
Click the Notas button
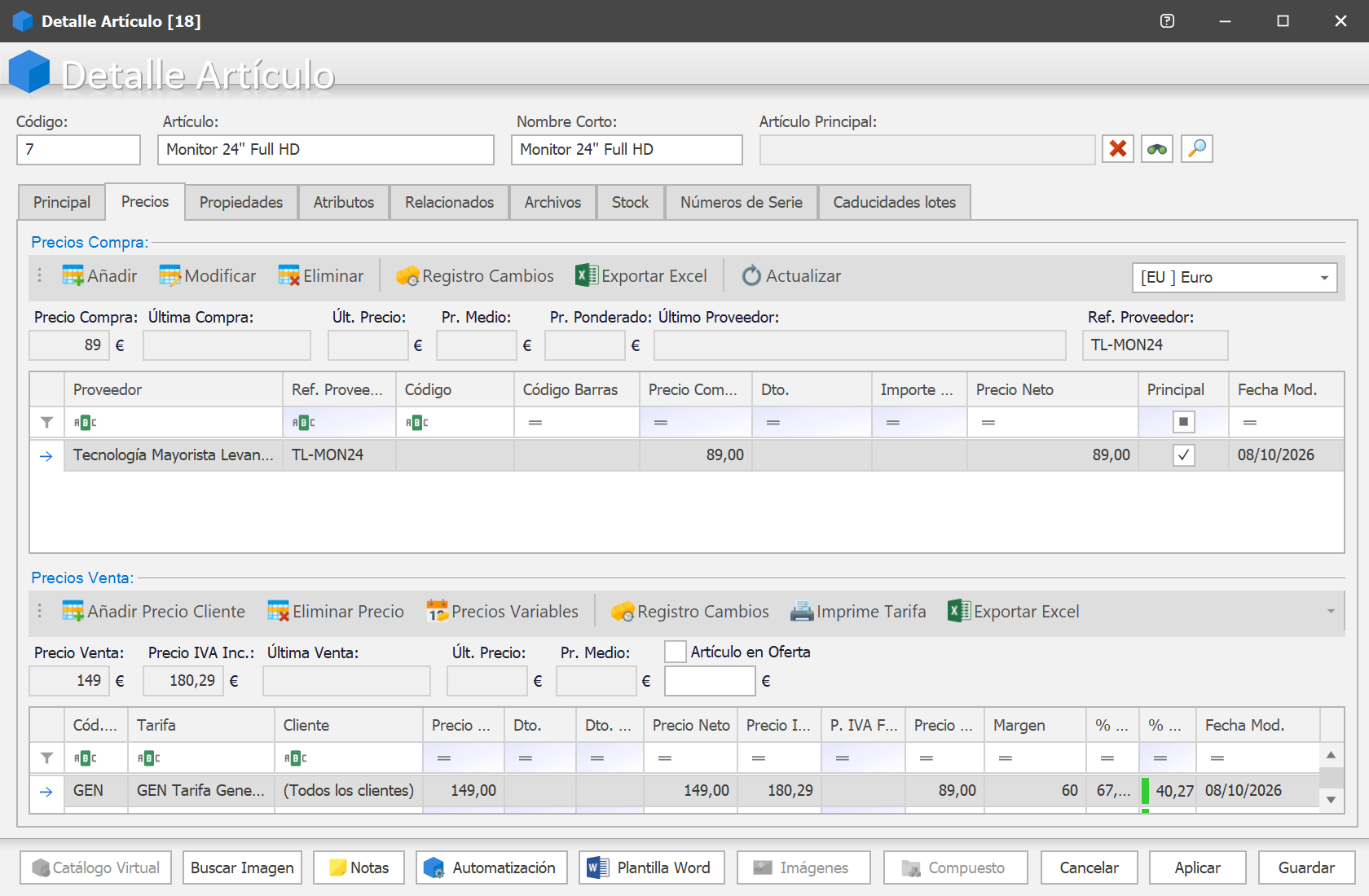(x=359, y=867)
